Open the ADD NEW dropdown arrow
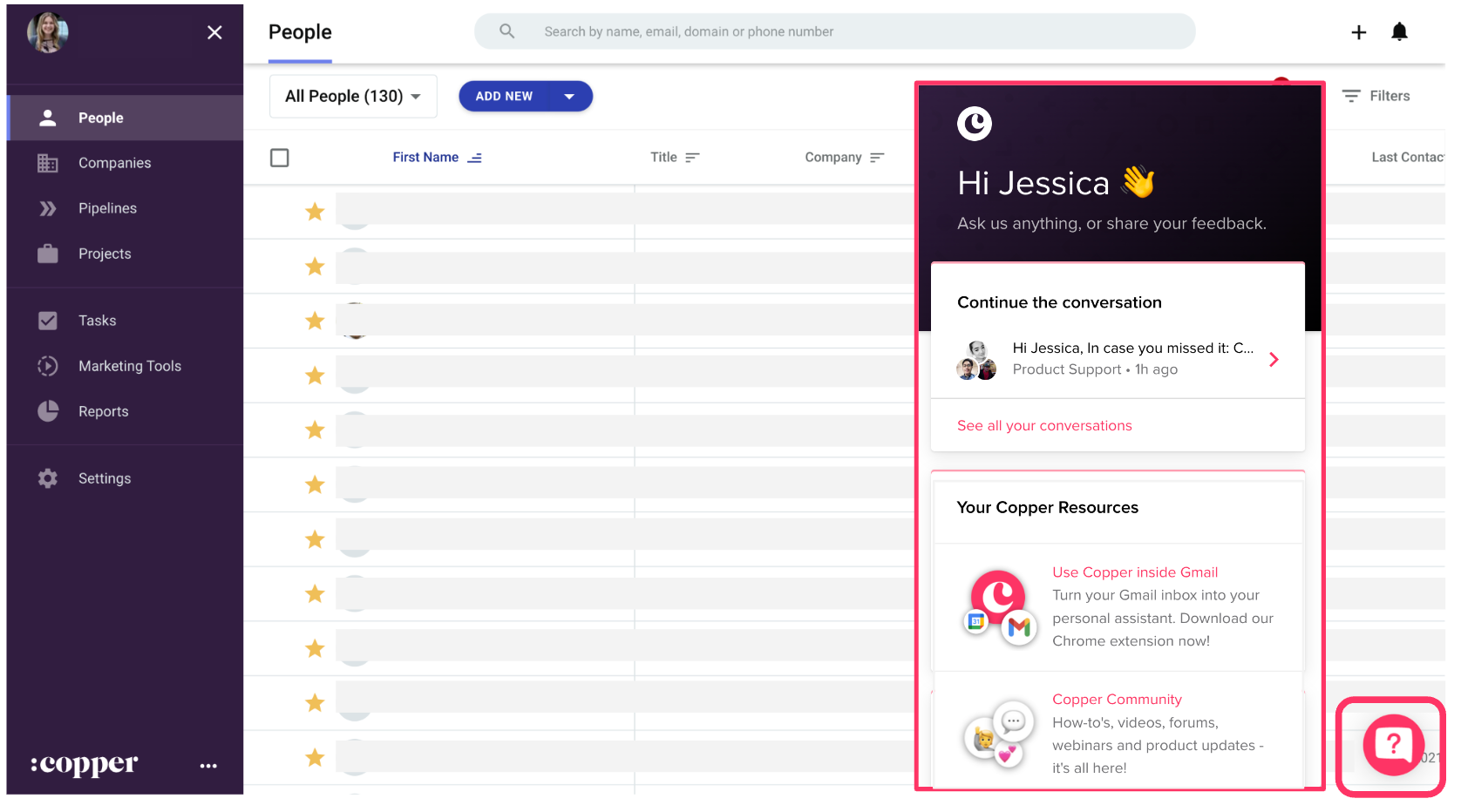1461x812 pixels. (569, 96)
